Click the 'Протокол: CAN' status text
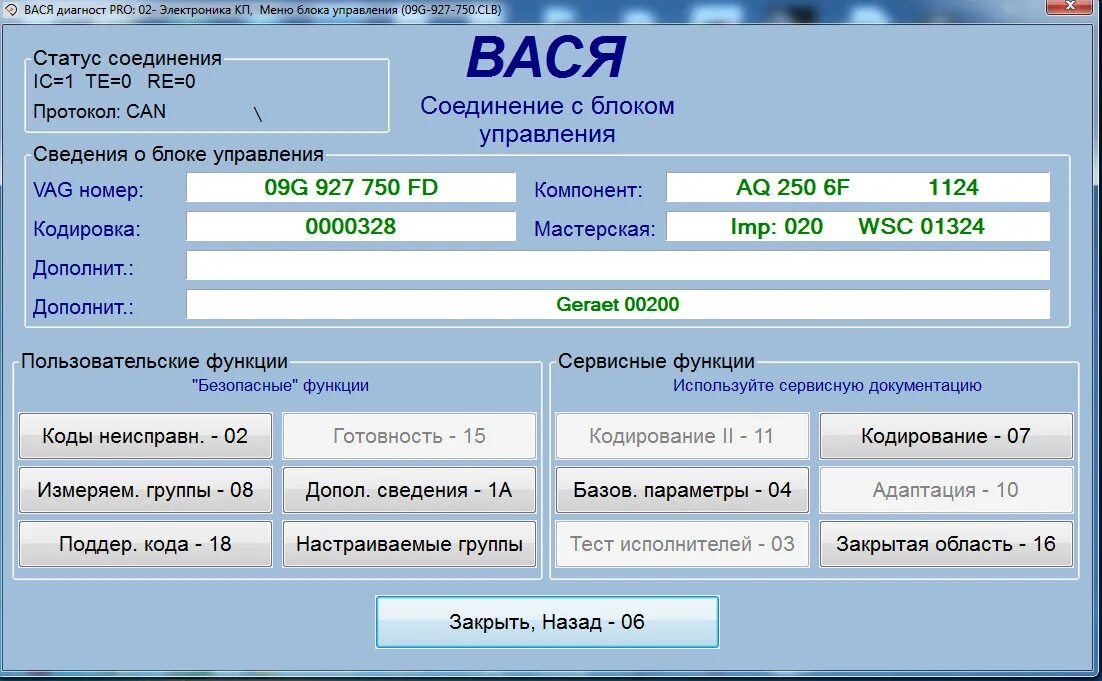 [99, 112]
